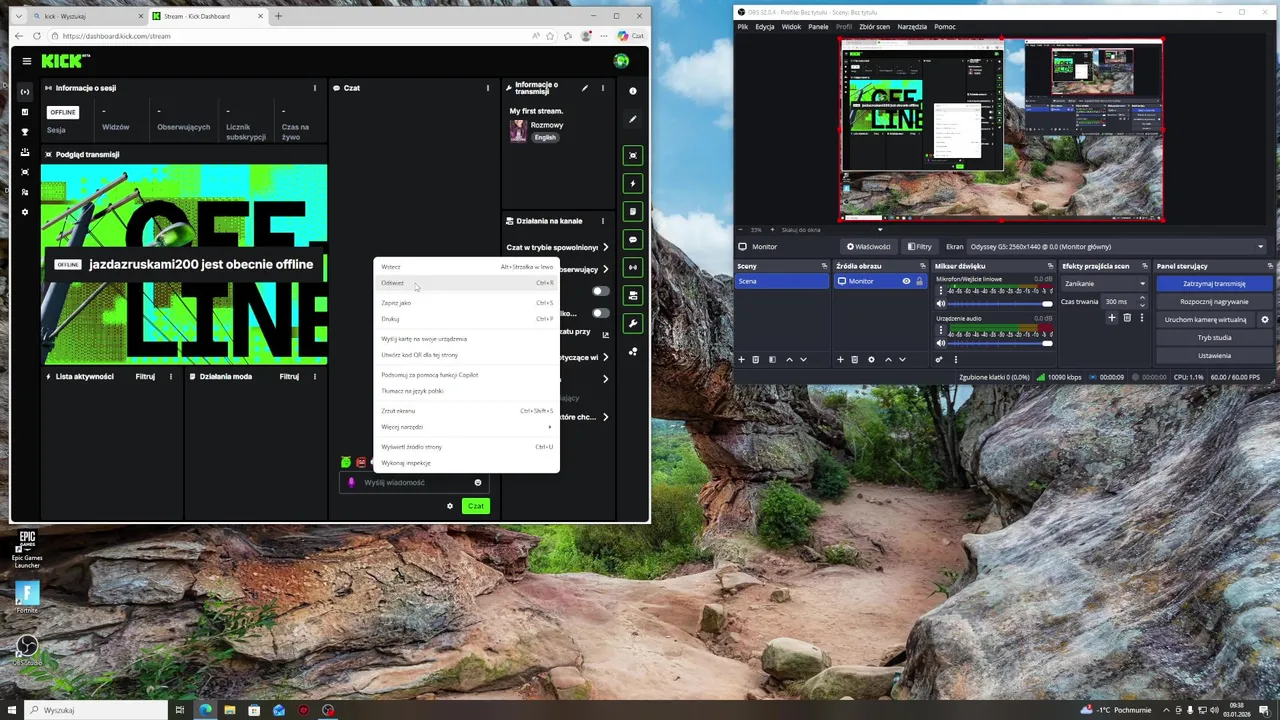Viewport: 1280px width, 720px height.
Task: Click Windows taskbar search box
Action: click(x=95, y=710)
